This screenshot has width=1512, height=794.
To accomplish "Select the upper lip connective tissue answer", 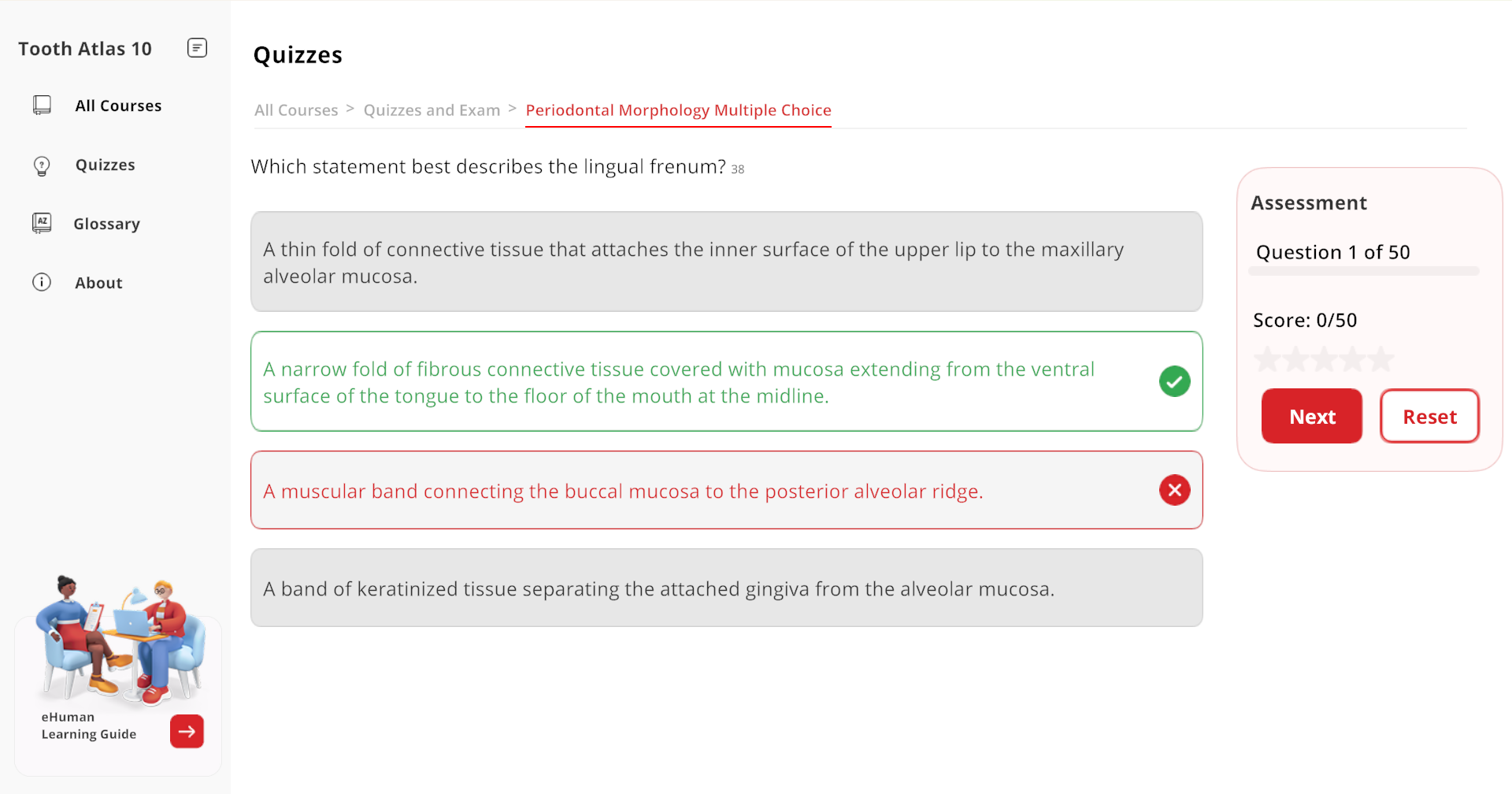I will [x=726, y=262].
